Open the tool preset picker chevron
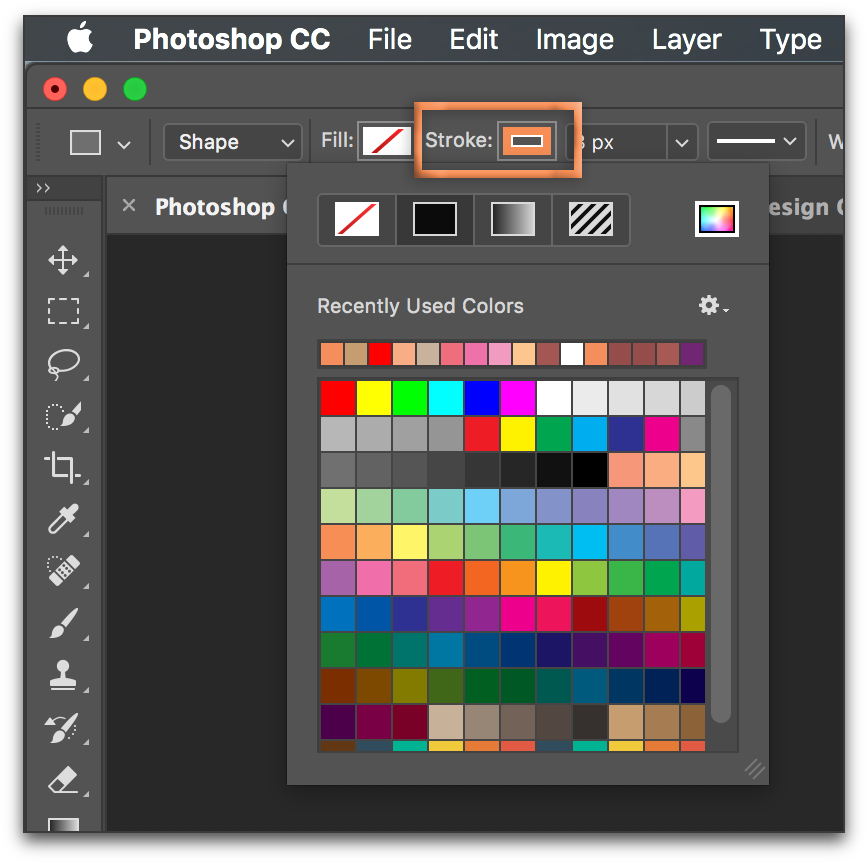This screenshot has width=867, height=863. (x=124, y=145)
